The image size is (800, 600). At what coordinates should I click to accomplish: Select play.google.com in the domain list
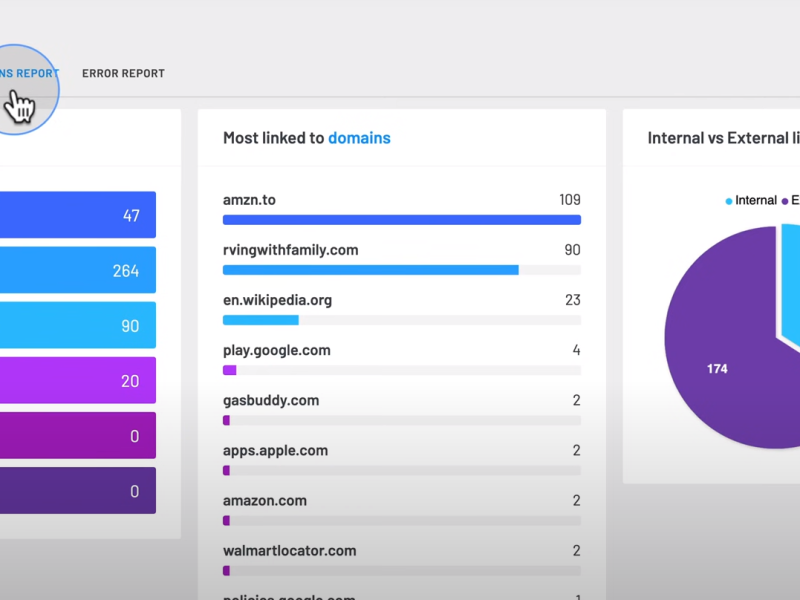(x=276, y=350)
